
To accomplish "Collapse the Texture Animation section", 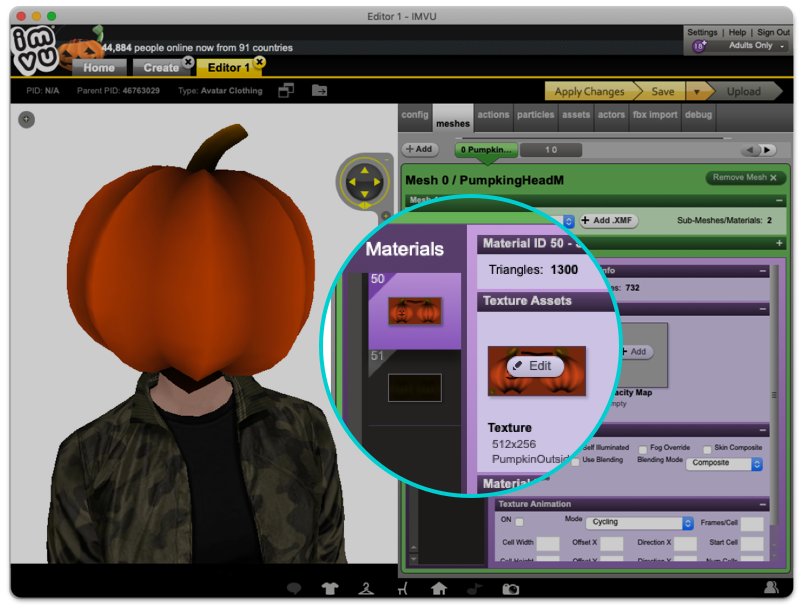I will 763,504.
